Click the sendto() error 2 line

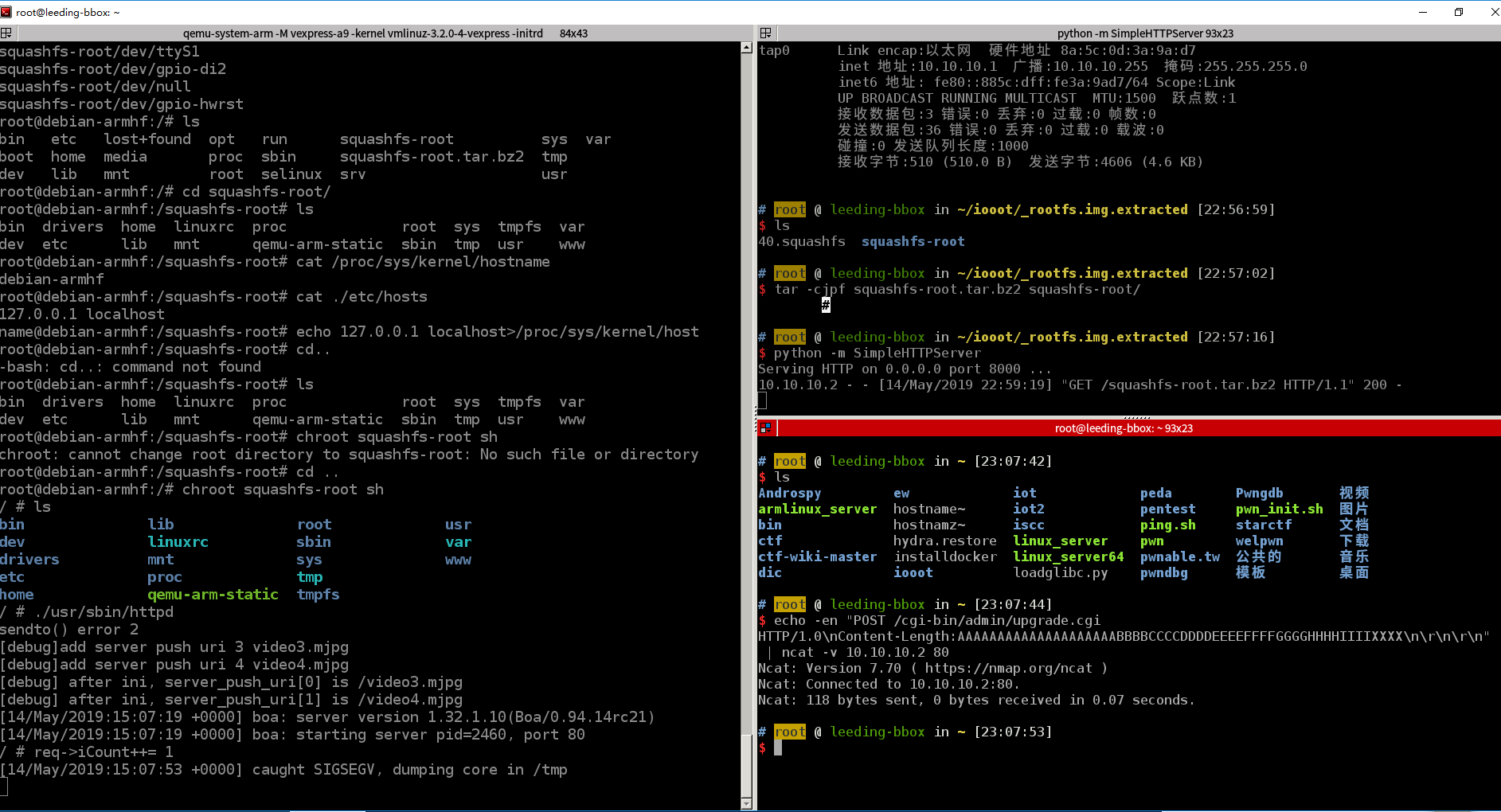69,630
